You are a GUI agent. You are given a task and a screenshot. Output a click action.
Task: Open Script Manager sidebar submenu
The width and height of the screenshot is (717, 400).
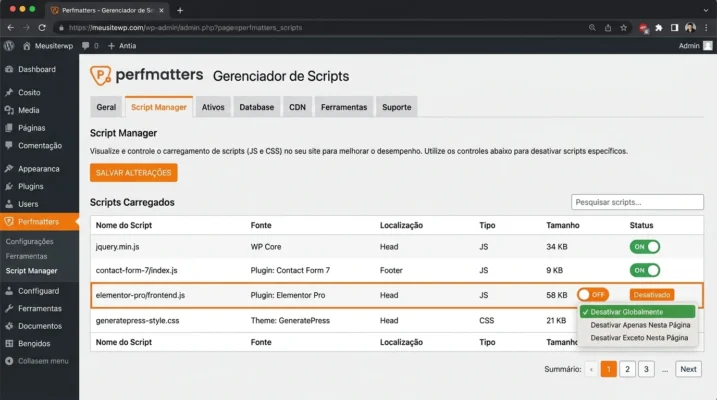(x=32, y=271)
